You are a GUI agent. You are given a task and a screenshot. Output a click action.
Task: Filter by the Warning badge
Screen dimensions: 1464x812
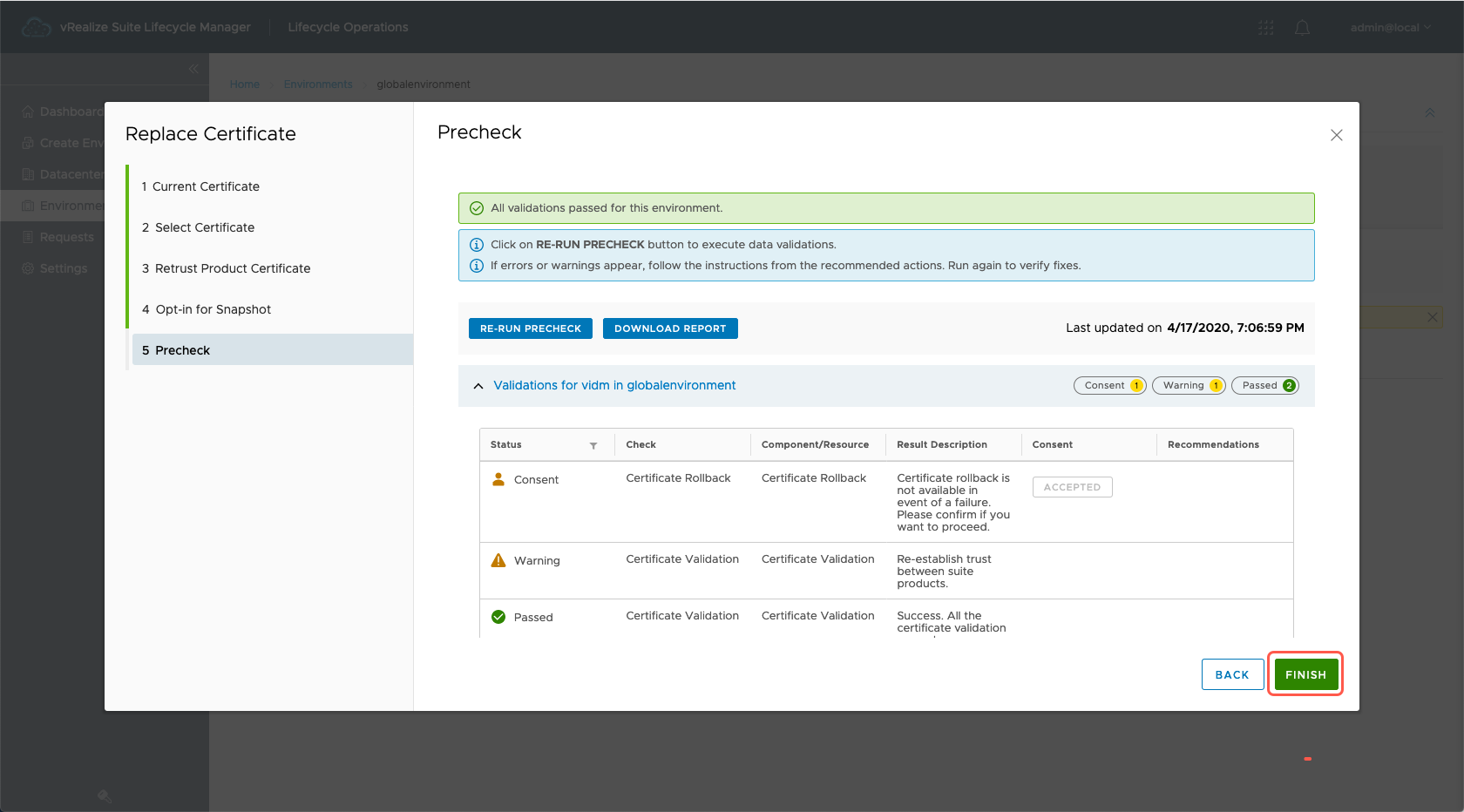(x=1189, y=385)
